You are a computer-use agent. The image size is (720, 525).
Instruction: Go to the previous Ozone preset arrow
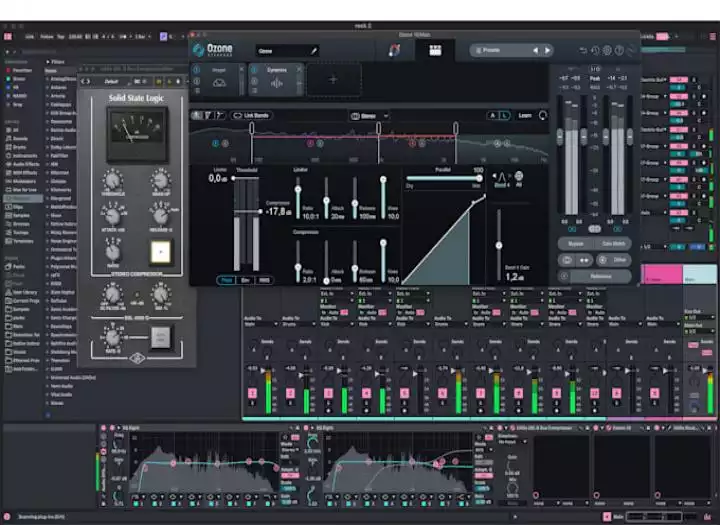click(x=535, y=50)
